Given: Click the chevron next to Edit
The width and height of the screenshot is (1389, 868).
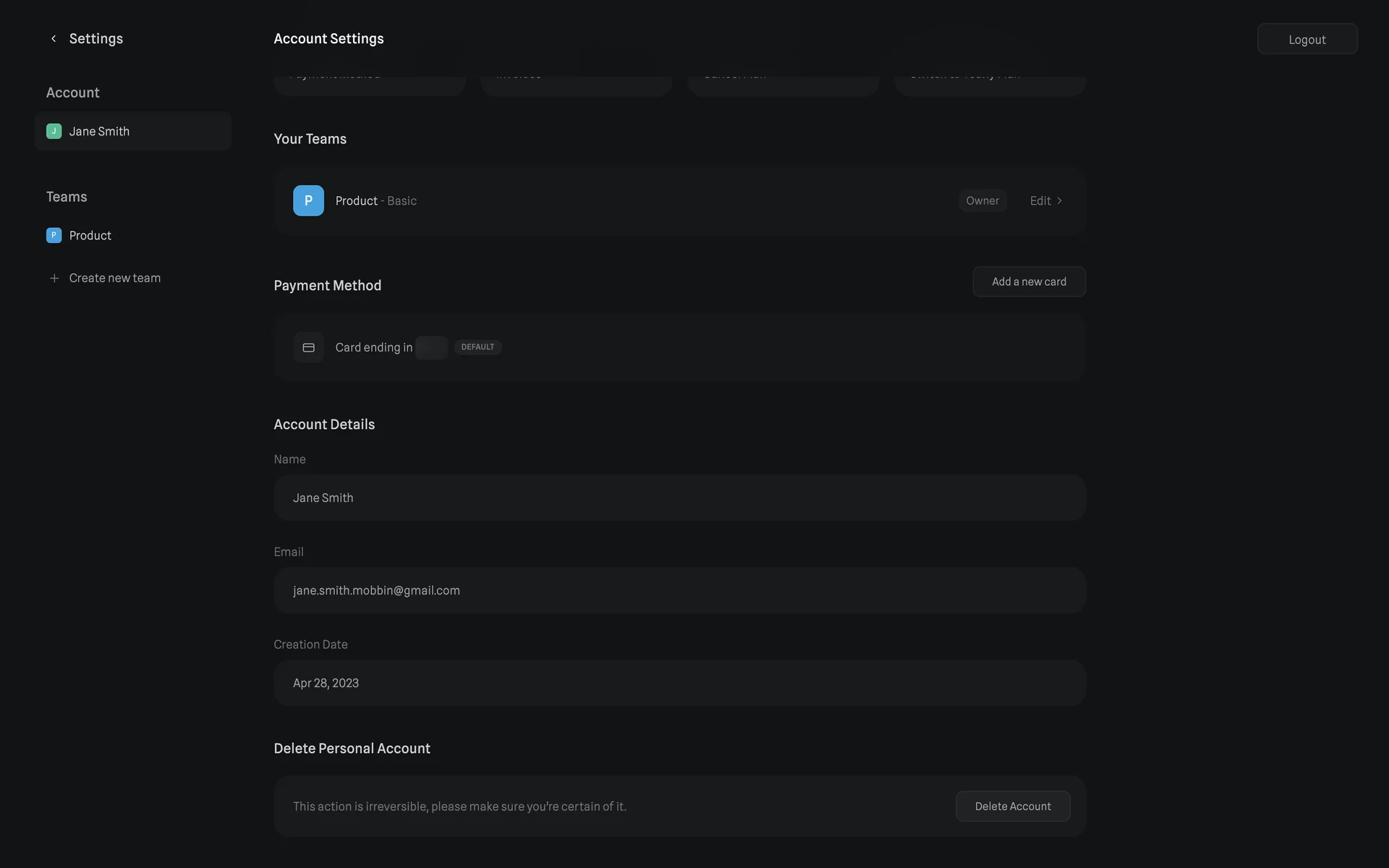Looking at the screenshot, I should tap(1060, 201).
